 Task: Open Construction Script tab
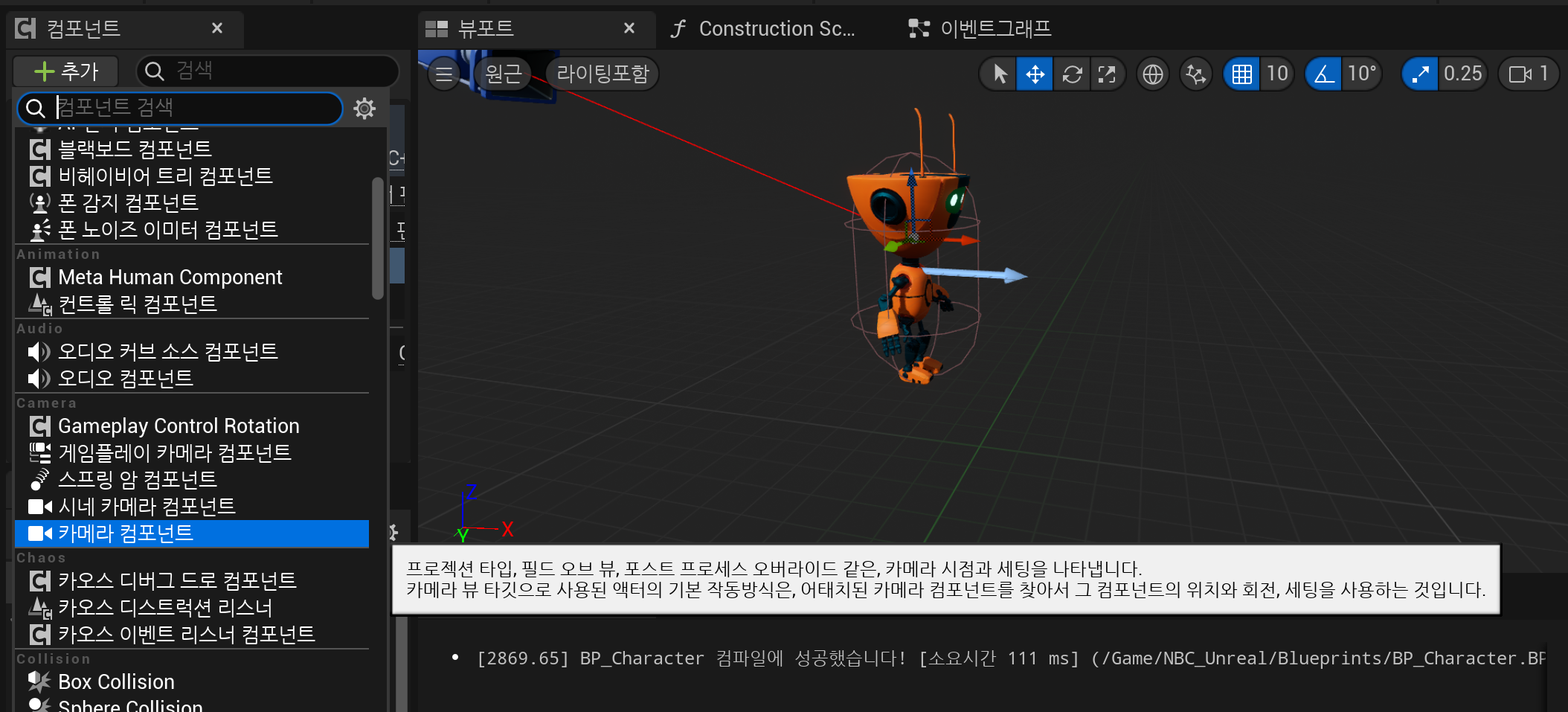764,28
